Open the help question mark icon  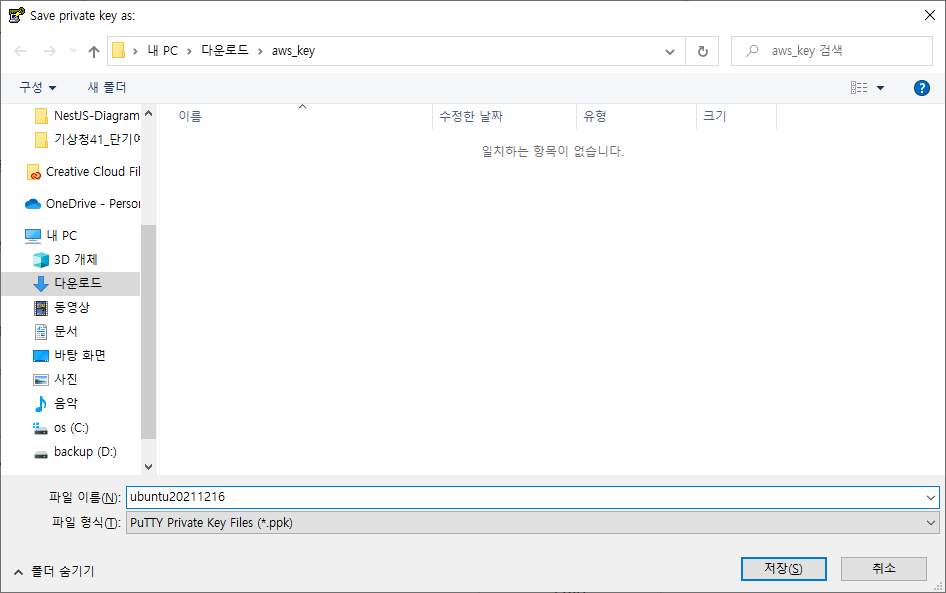pos(921,87)
